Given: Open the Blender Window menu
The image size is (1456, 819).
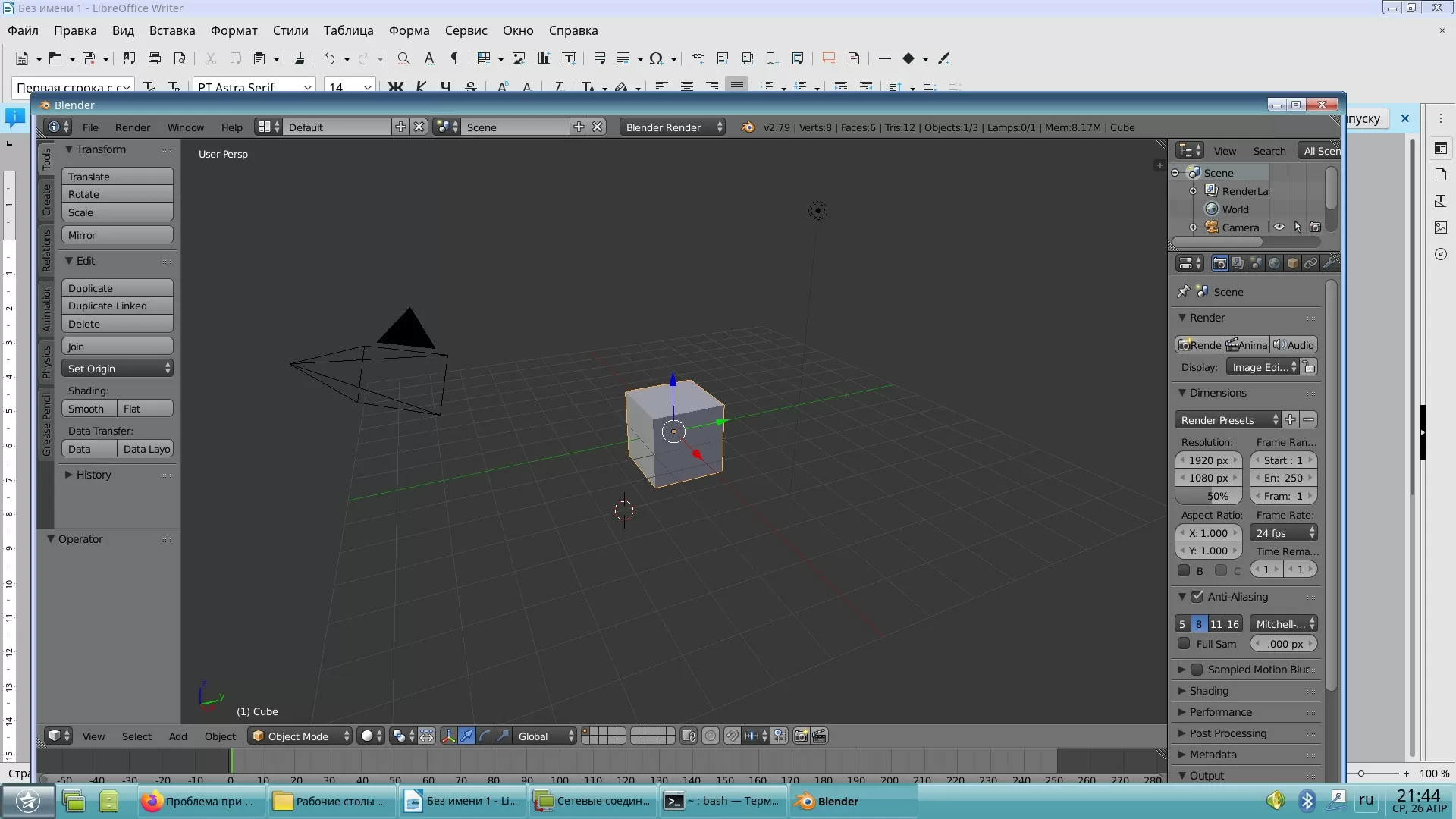Looking at the screenshot, I should point(186,127).
